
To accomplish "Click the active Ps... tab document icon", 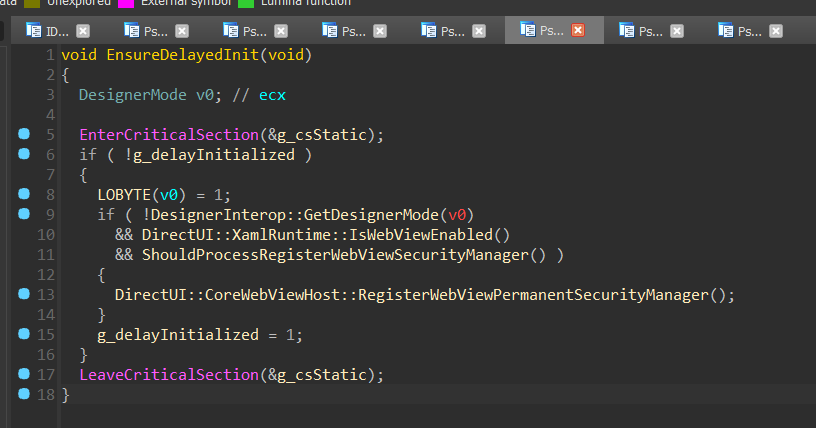I will click(x=528, y=30).
